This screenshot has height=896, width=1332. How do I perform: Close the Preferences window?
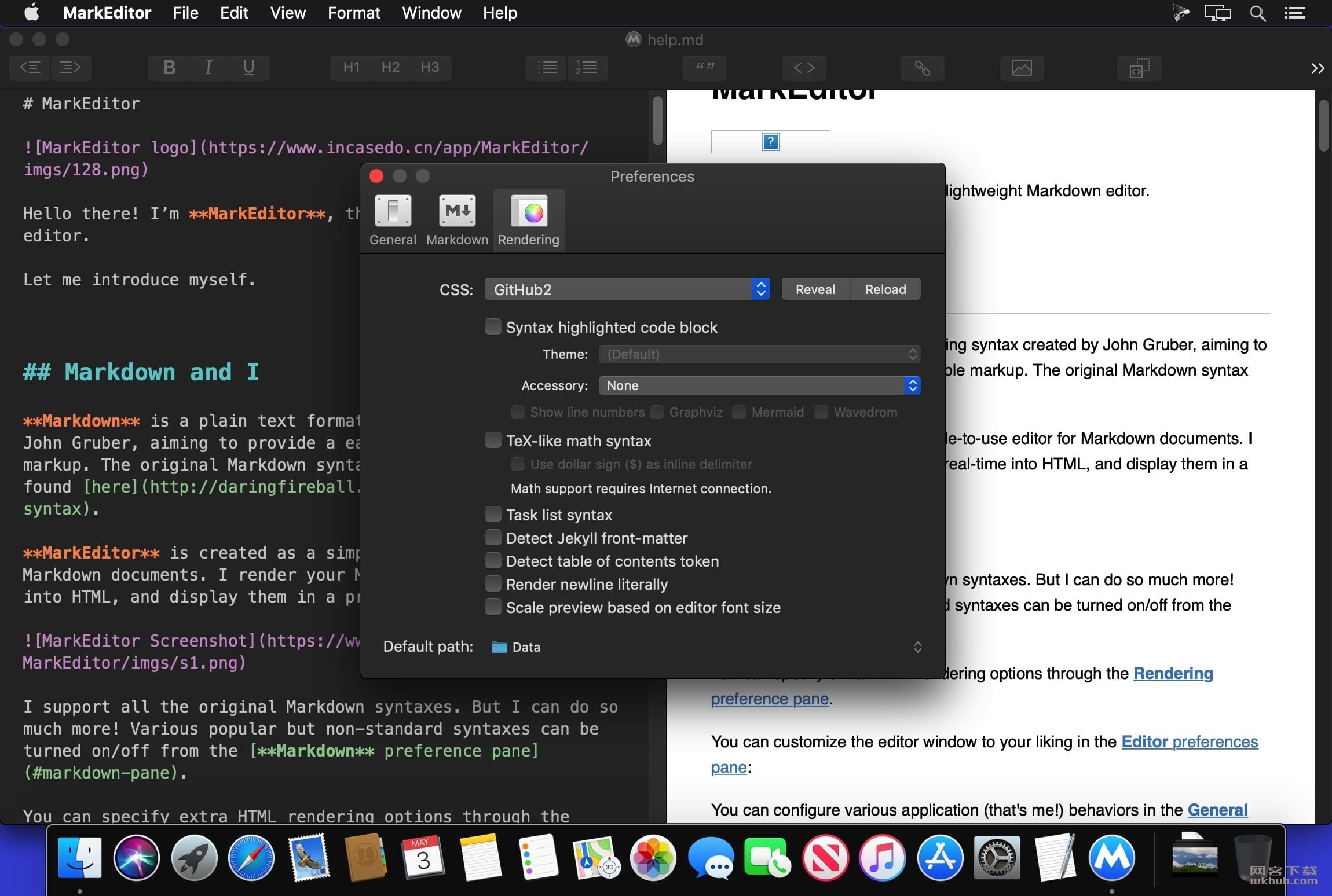pos(376,176)
